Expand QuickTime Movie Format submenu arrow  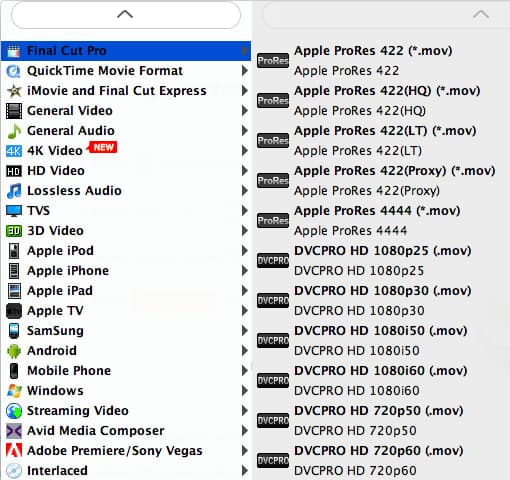click(245, 71)
